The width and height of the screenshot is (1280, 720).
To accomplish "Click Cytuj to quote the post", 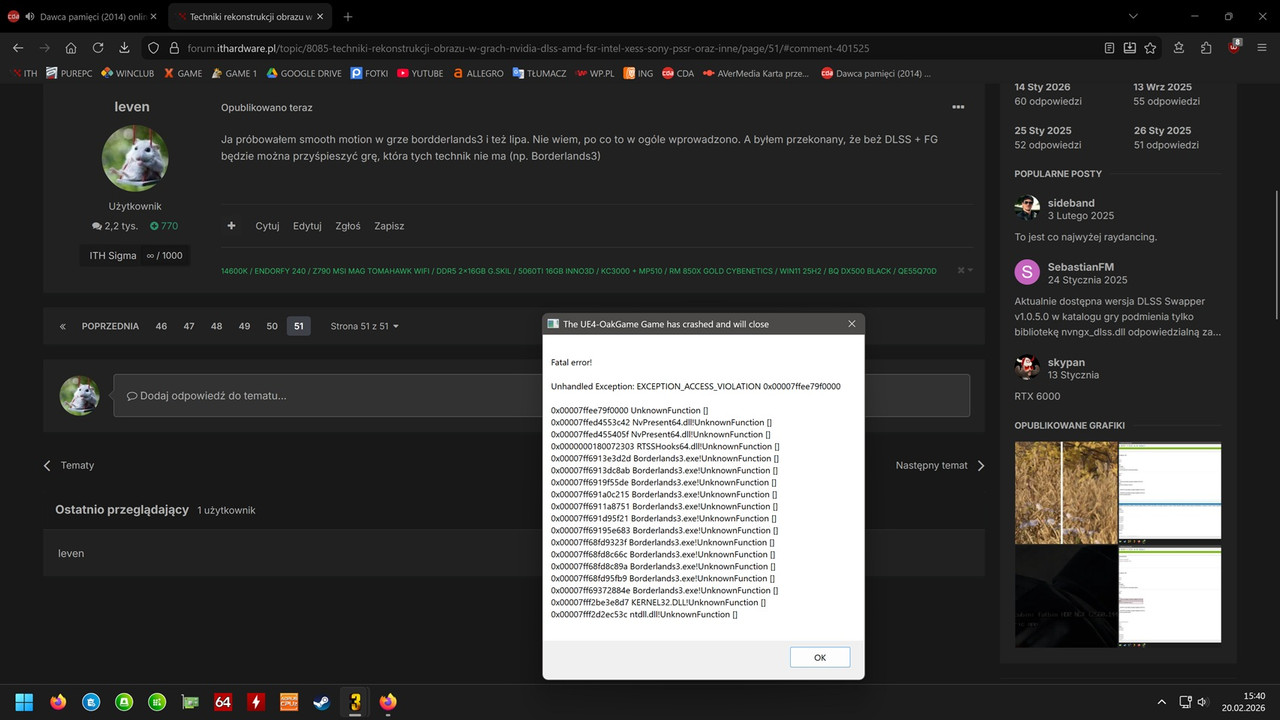I will (x=267, y=226).
